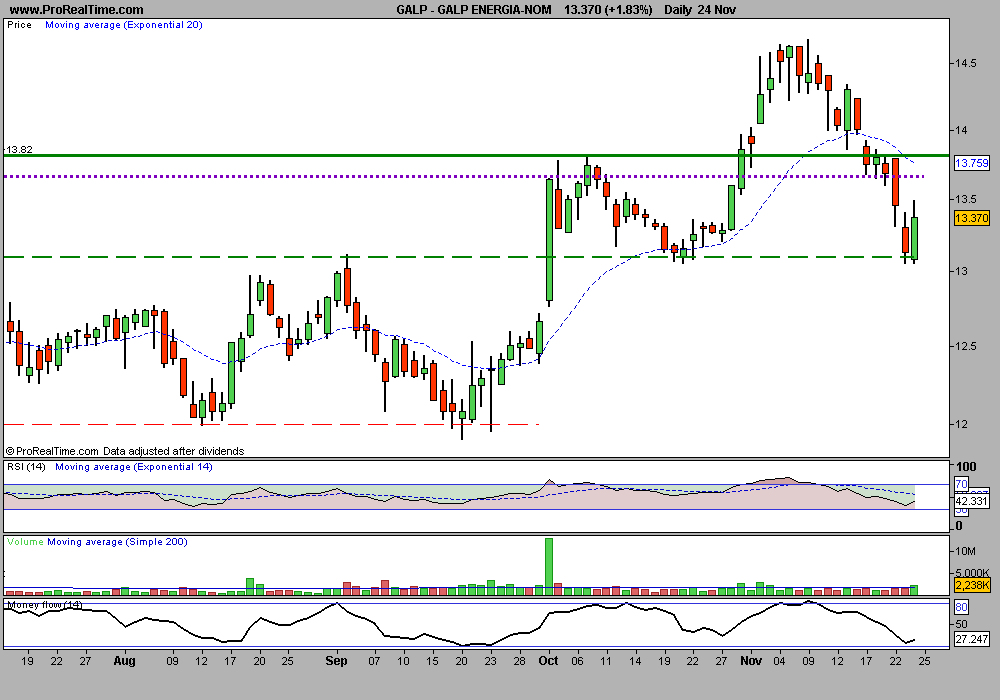Click the 27.247 Money flow value tag
1000x700 pixels.
click(x=971, y=639)
